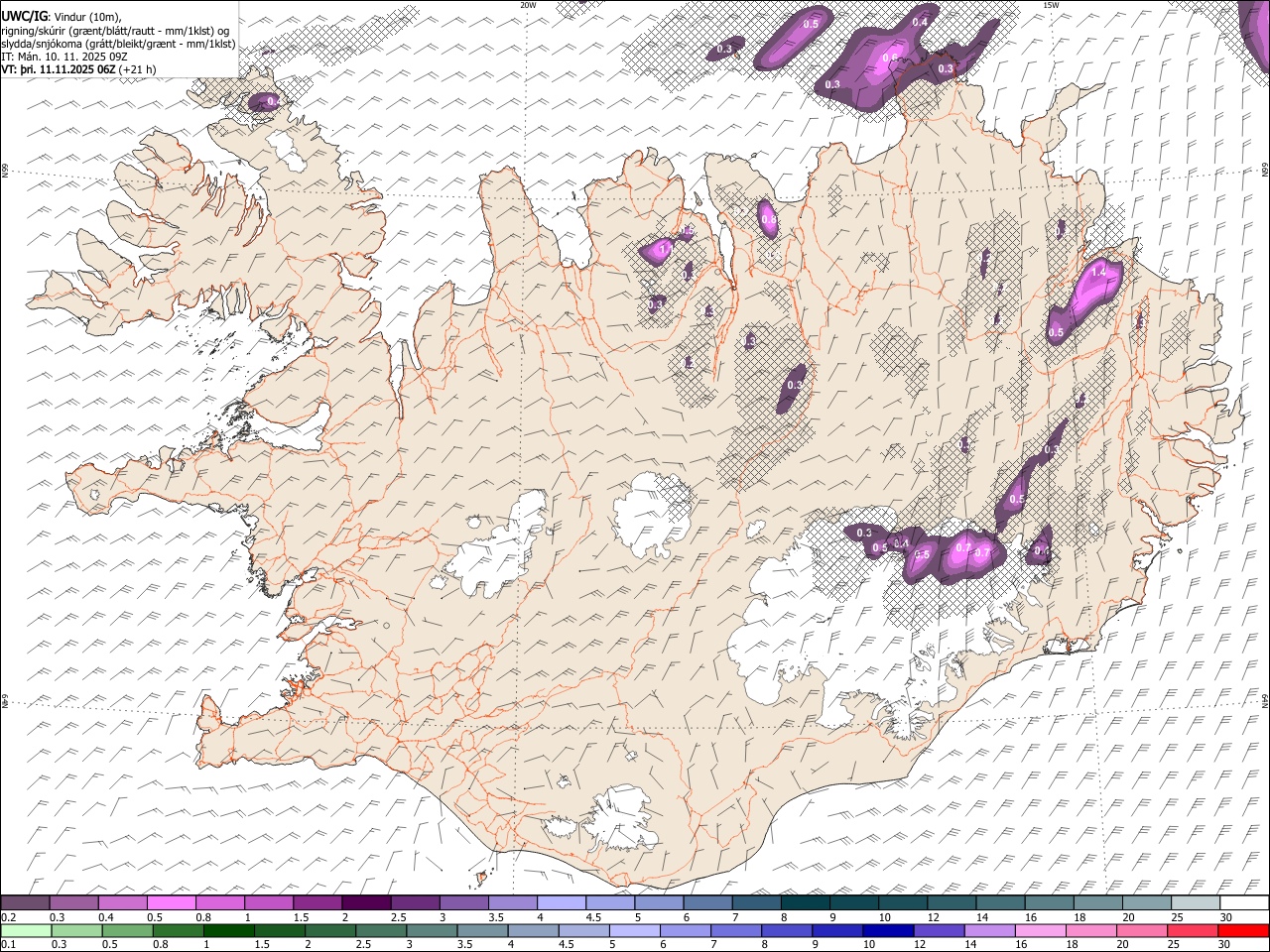Select snow scale swatch between 18 and 20
Image resolution: width=1270 pixels, height=952 pixels.
[x=1097, y=903]
